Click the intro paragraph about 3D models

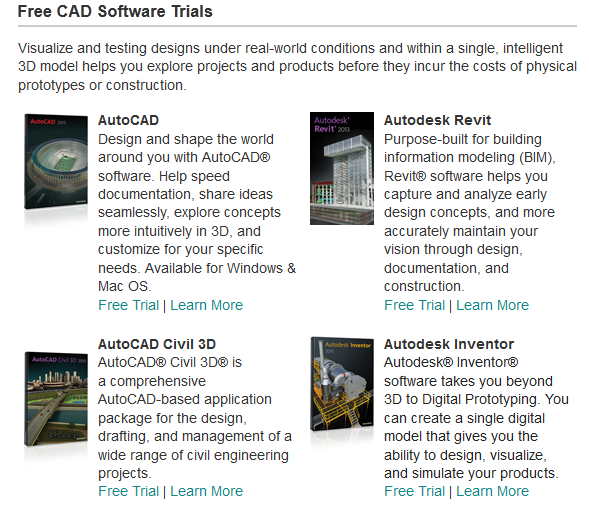pos(297,66)
